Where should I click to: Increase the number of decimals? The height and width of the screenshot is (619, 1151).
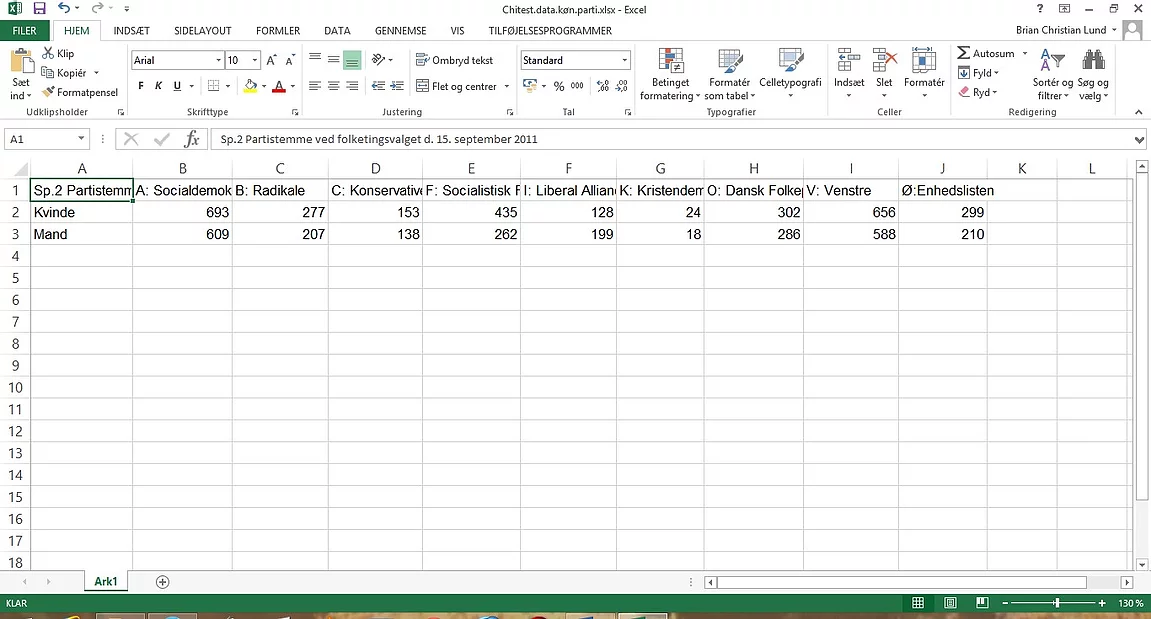603,87
